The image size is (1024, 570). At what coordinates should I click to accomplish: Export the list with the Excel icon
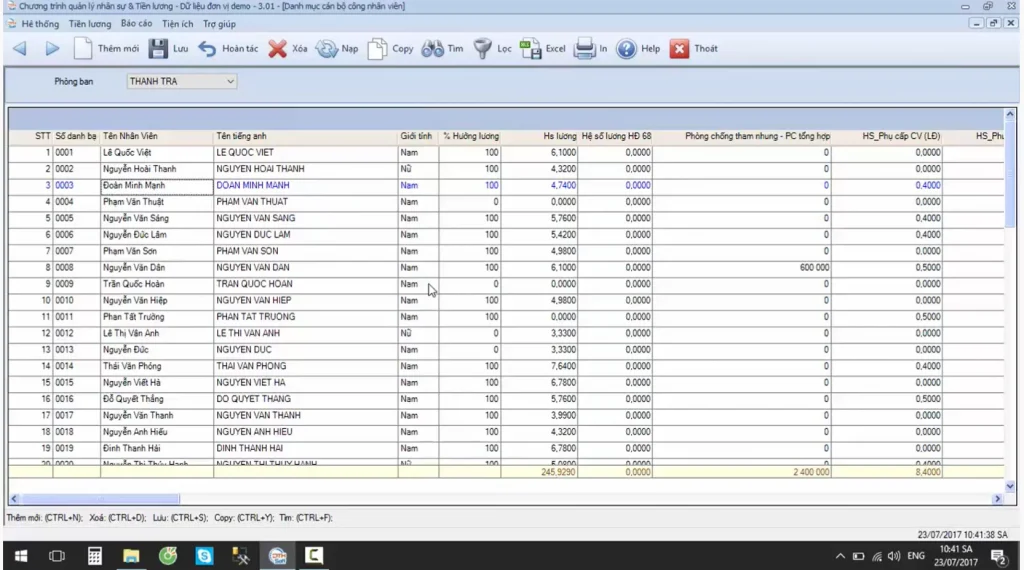530,49
